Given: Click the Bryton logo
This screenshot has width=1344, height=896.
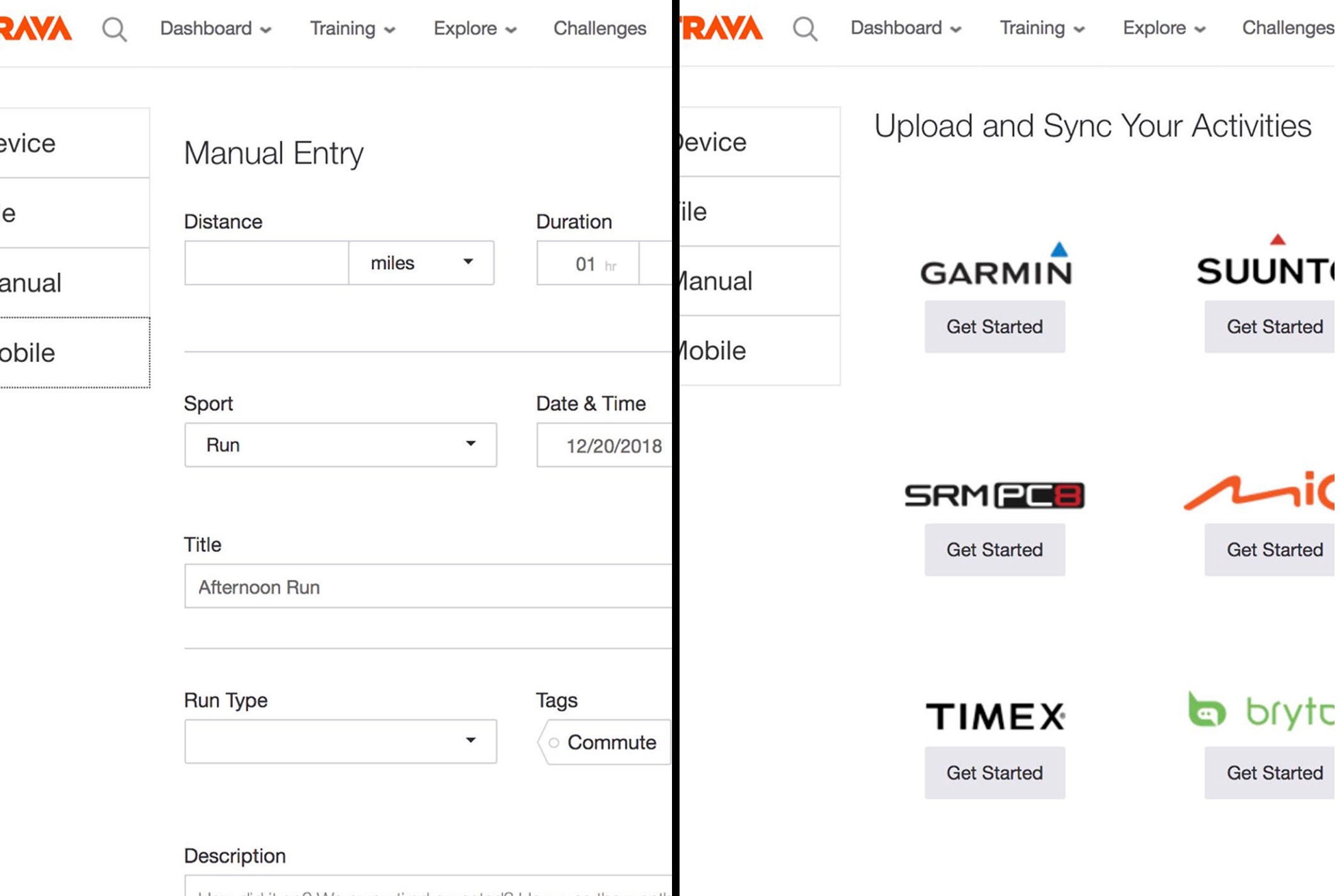Looking at the screenshot, I should point(1261,710).
